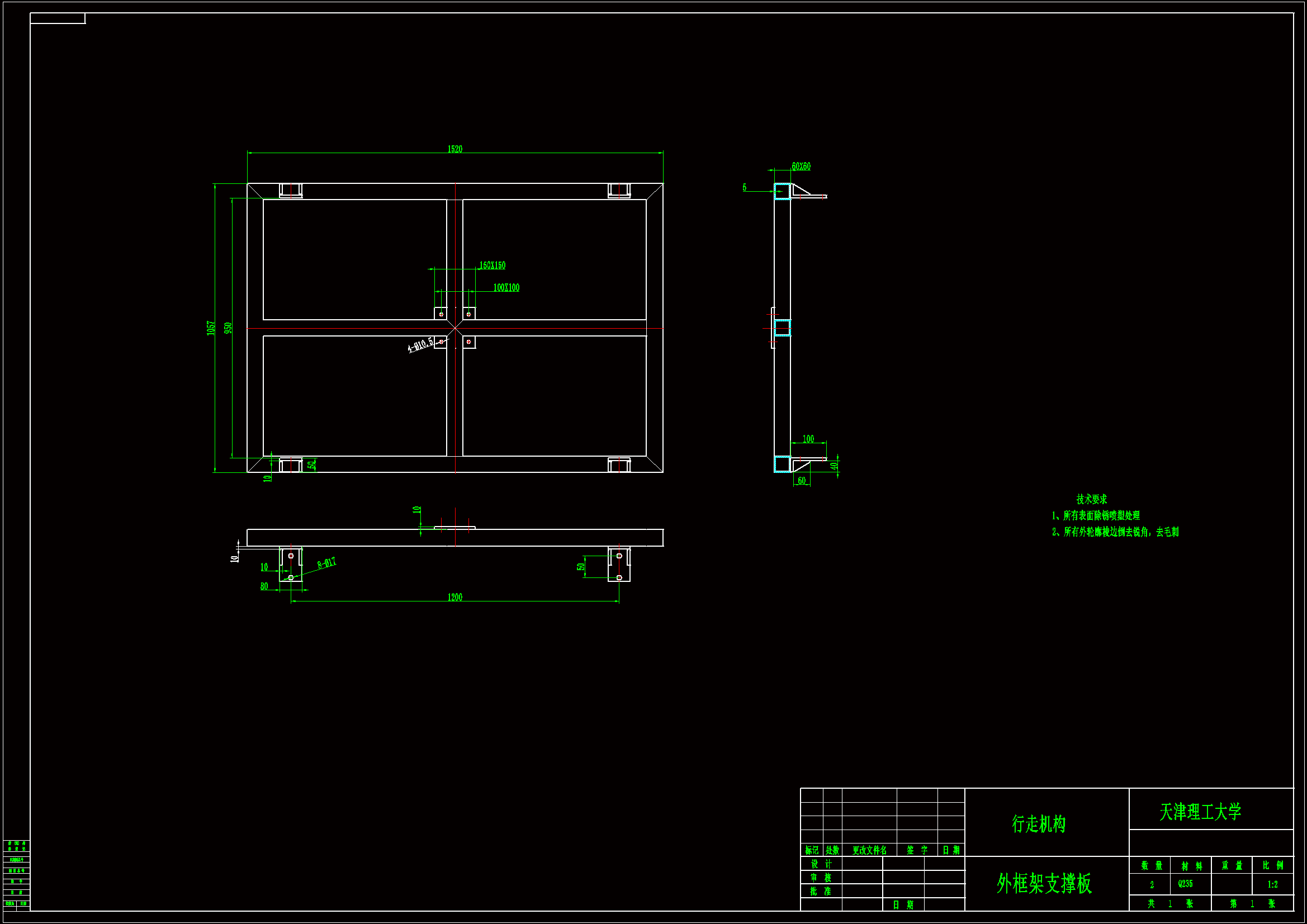Select the 8-Φ17 hole callout text
Viewport: 1307px width, 924px height.
pos(326,563)
